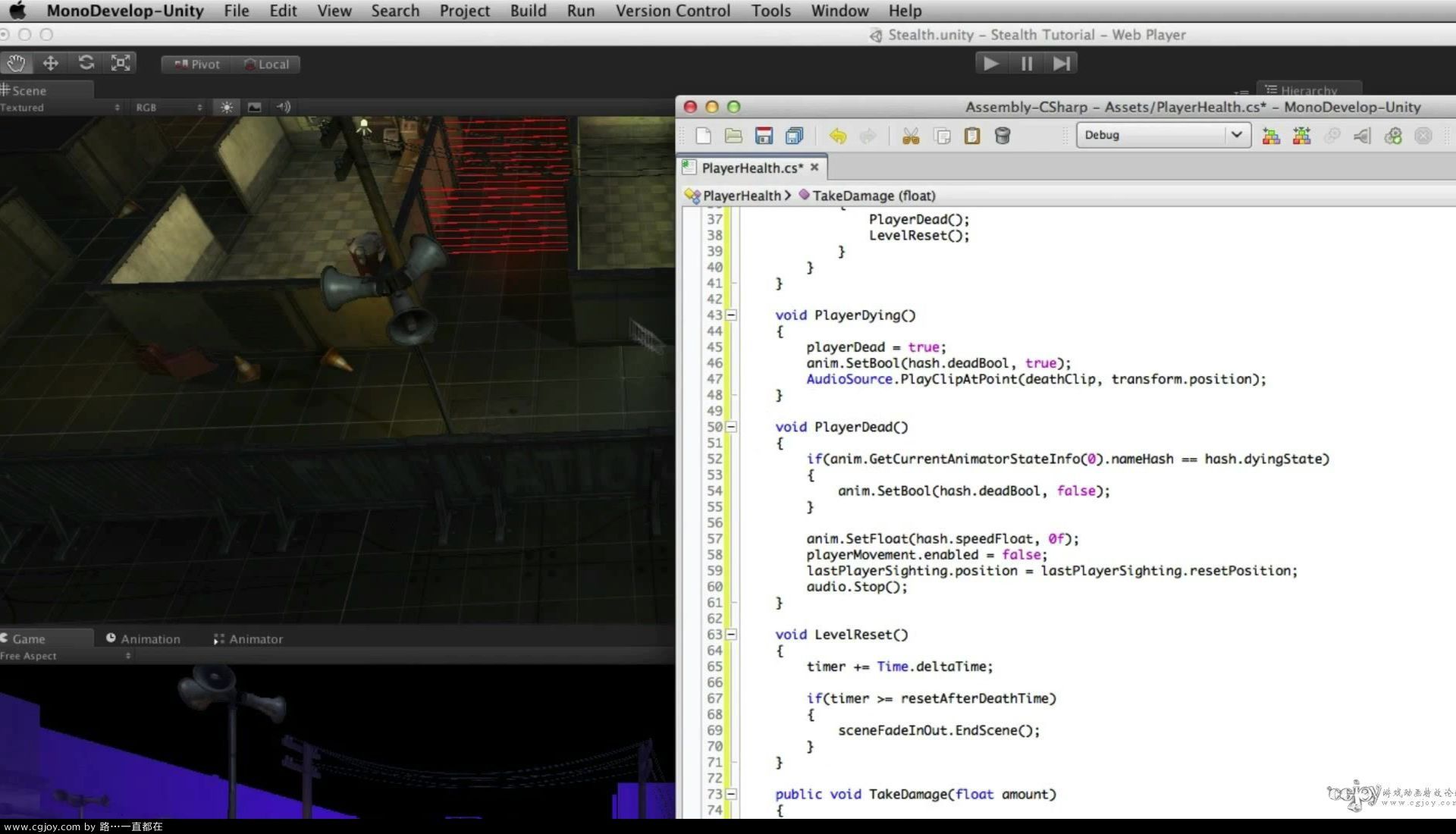This screenshot has height=834, width=1456.
Task: Open the Search menu
Action: [x=395, y=11]
